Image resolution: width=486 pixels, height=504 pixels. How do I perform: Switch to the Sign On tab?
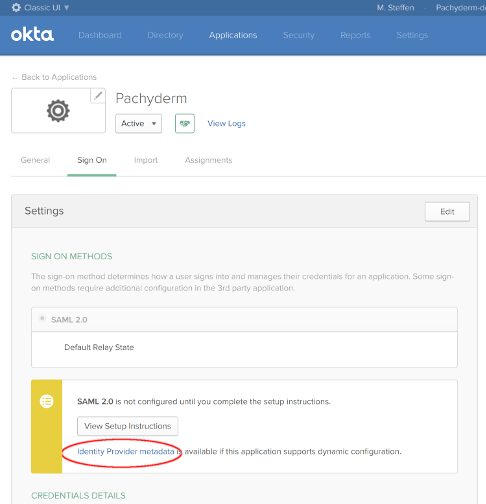pyautogui.click(x=92, y=160)
